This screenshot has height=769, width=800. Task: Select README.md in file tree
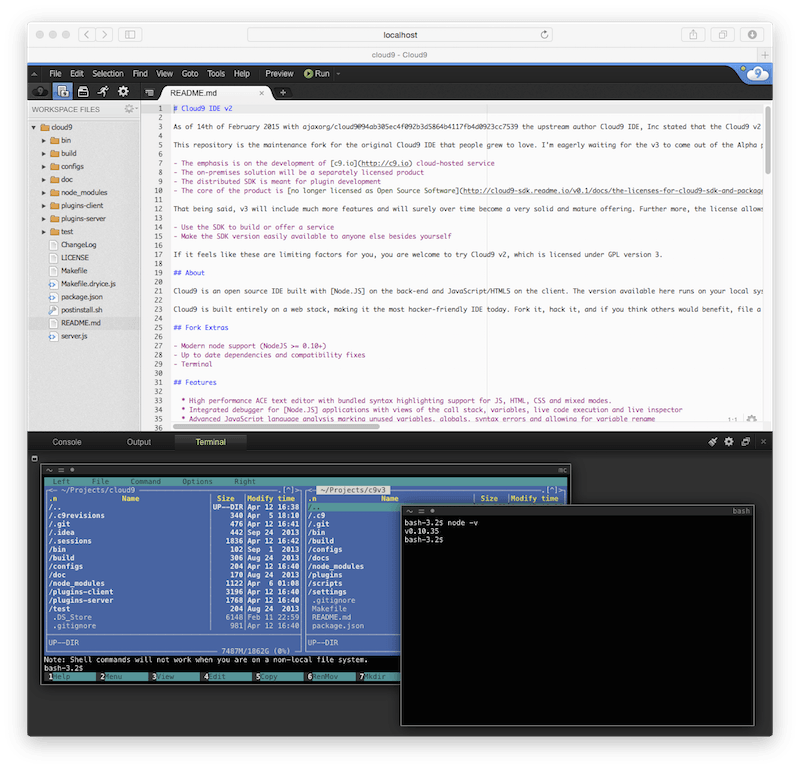tap(81, 323)
